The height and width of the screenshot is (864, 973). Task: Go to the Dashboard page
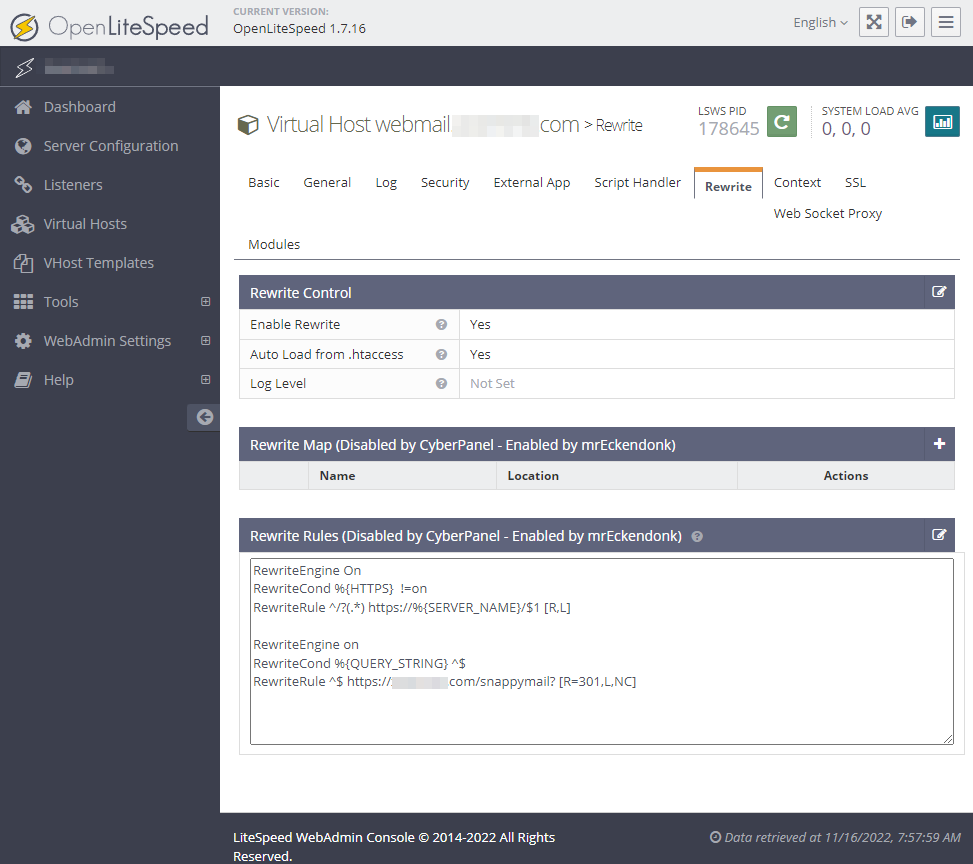(x=80, y=106)
